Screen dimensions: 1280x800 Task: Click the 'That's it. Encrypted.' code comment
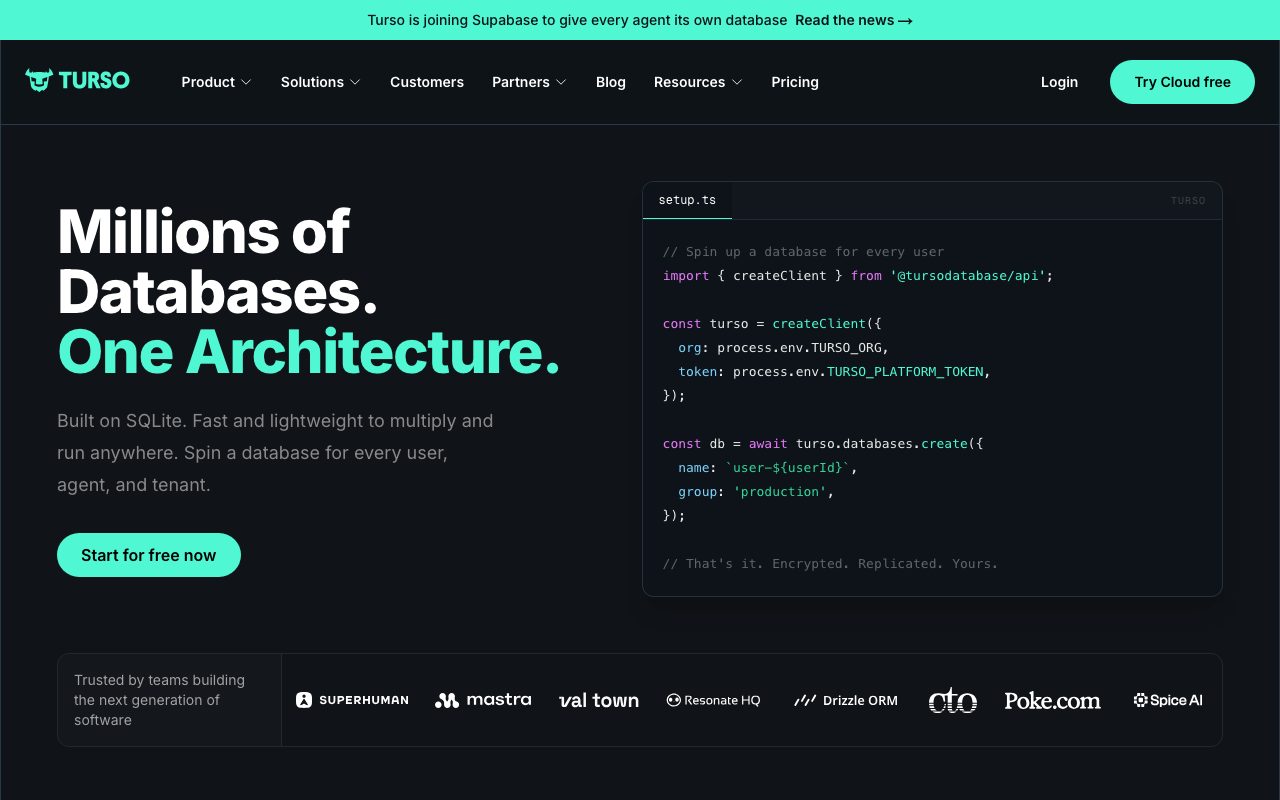[830, 564]
